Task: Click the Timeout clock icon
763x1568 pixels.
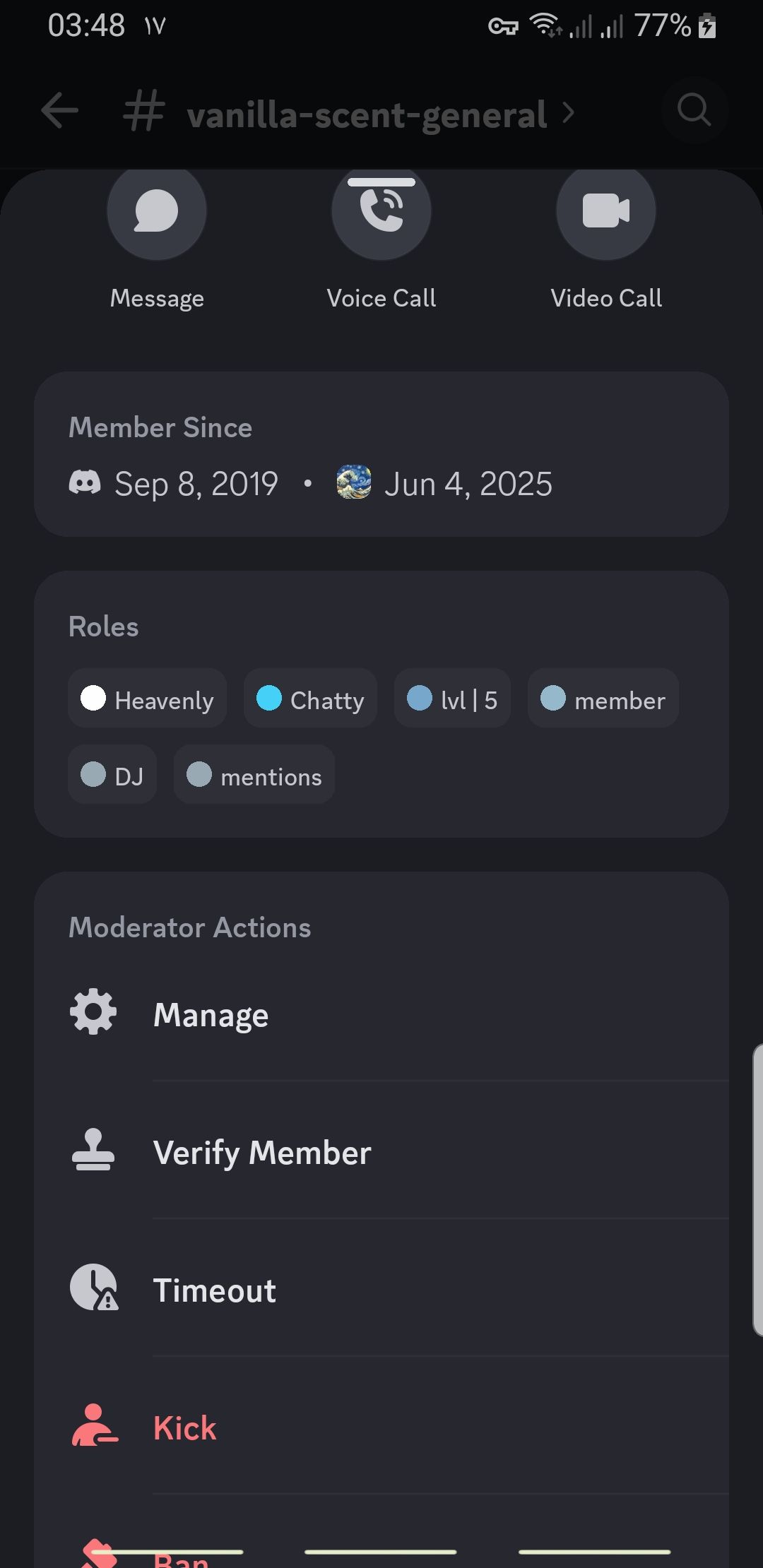Action: point(94,1288)
